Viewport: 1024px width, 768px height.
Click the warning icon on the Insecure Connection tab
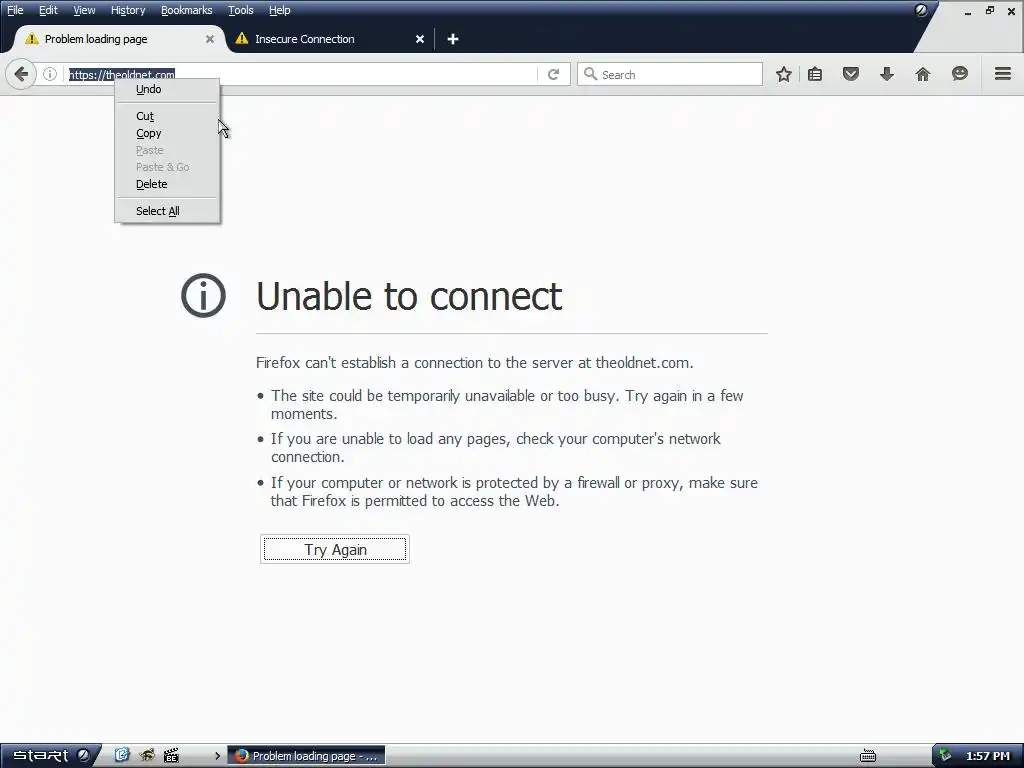click(x=242, y=39)
